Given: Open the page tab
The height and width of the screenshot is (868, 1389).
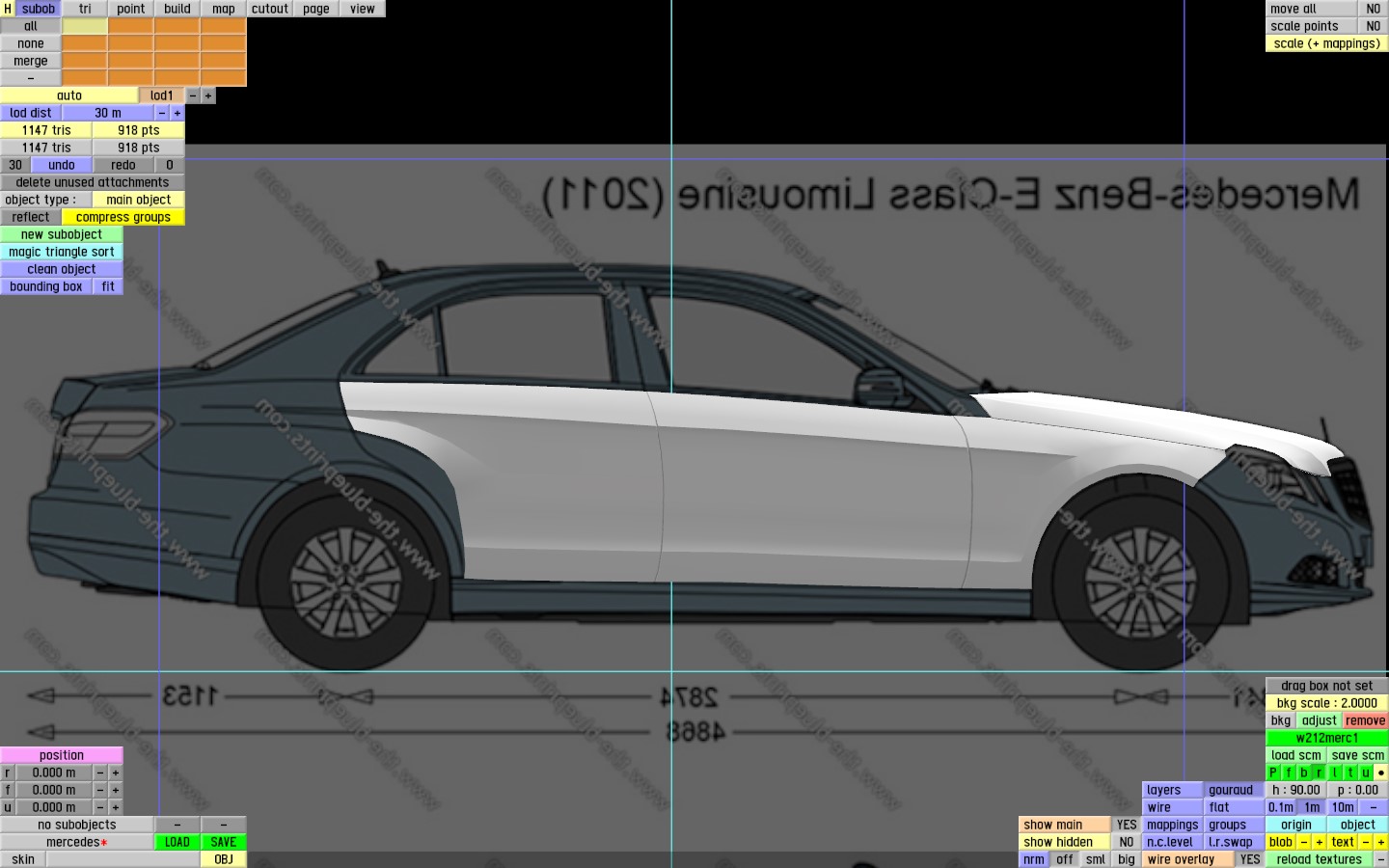Looking at the screenshot, I should point(316,9).
